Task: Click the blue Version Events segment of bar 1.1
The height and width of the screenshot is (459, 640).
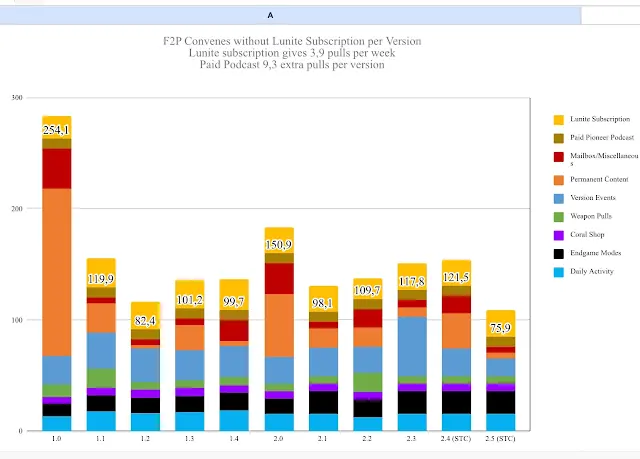Action: point(101,350)
